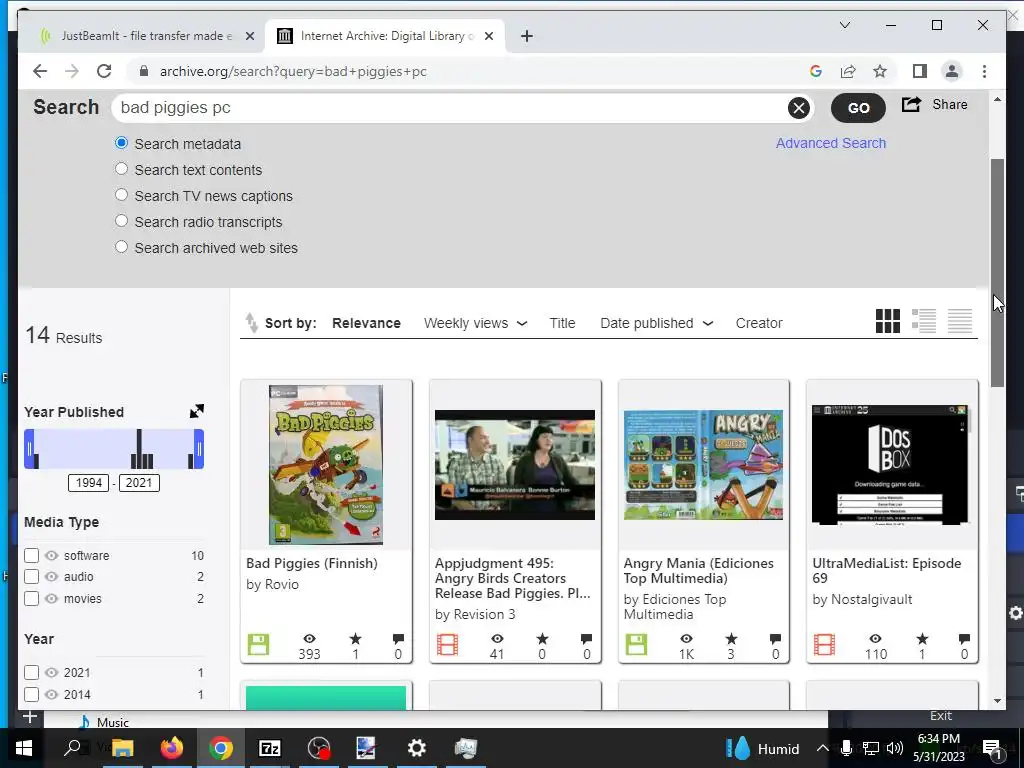Image resolution: width=1024 pixels, height=768 pixels.
Task: Click right handle of year range slider
Action: [x=199, y=449]
